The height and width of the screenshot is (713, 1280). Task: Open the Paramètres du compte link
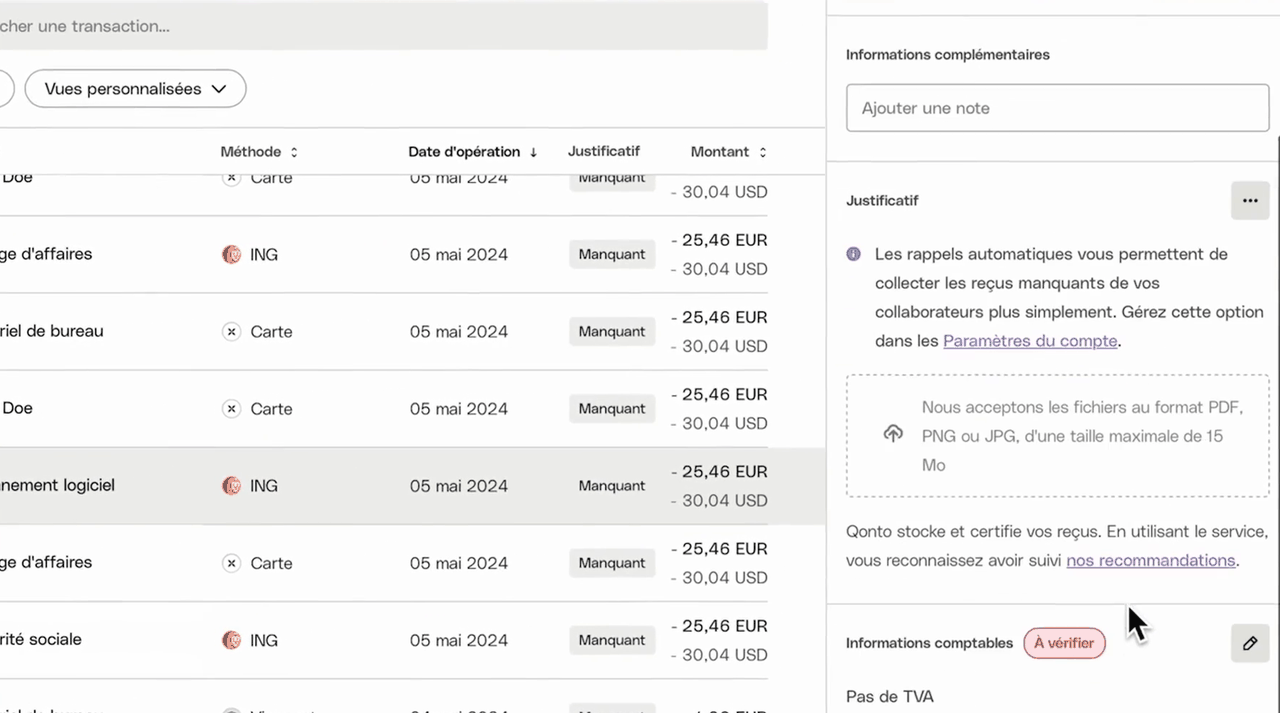tap(1030, 341)
